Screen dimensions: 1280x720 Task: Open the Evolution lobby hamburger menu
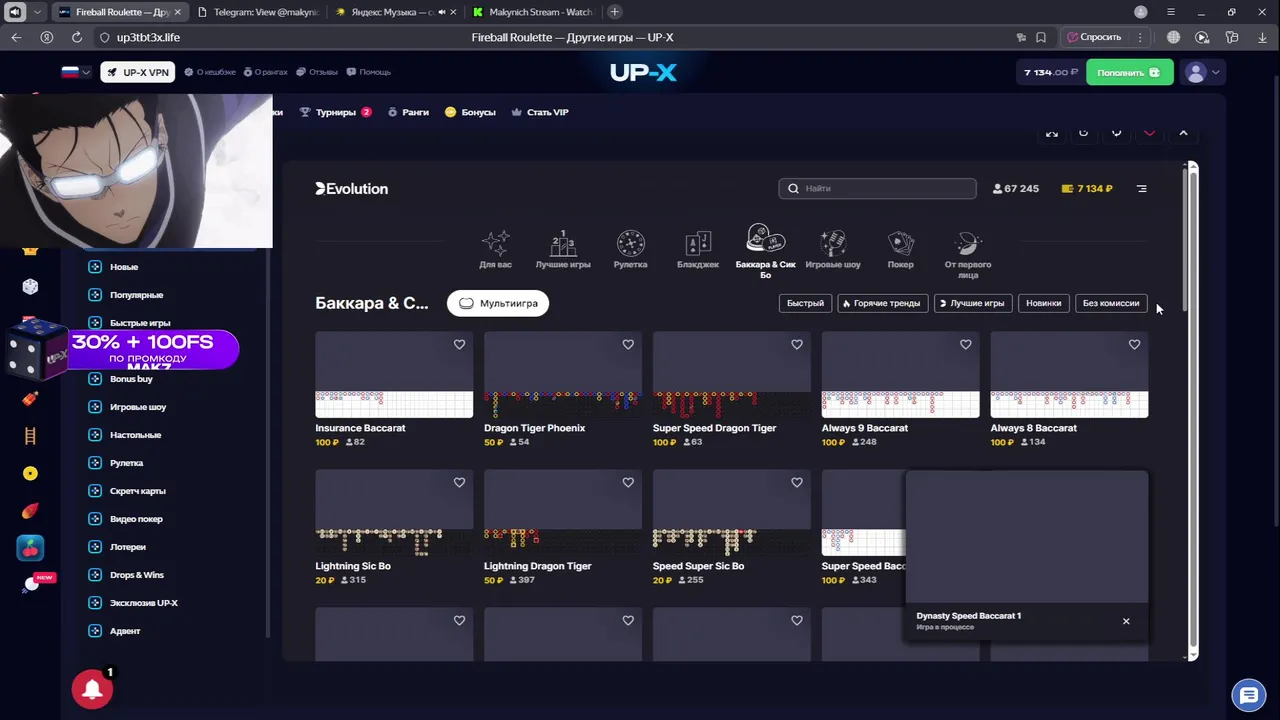click(1141, 188)
